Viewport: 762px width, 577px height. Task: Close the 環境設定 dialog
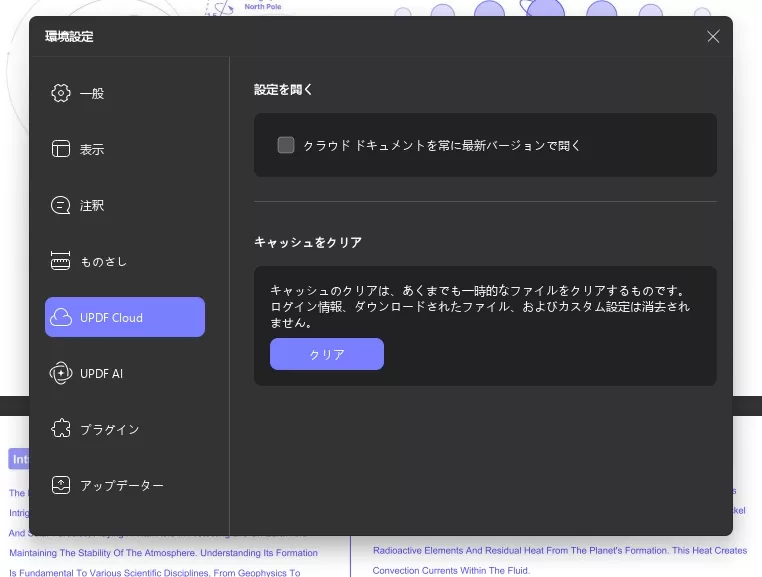click(x=713, y=36)
